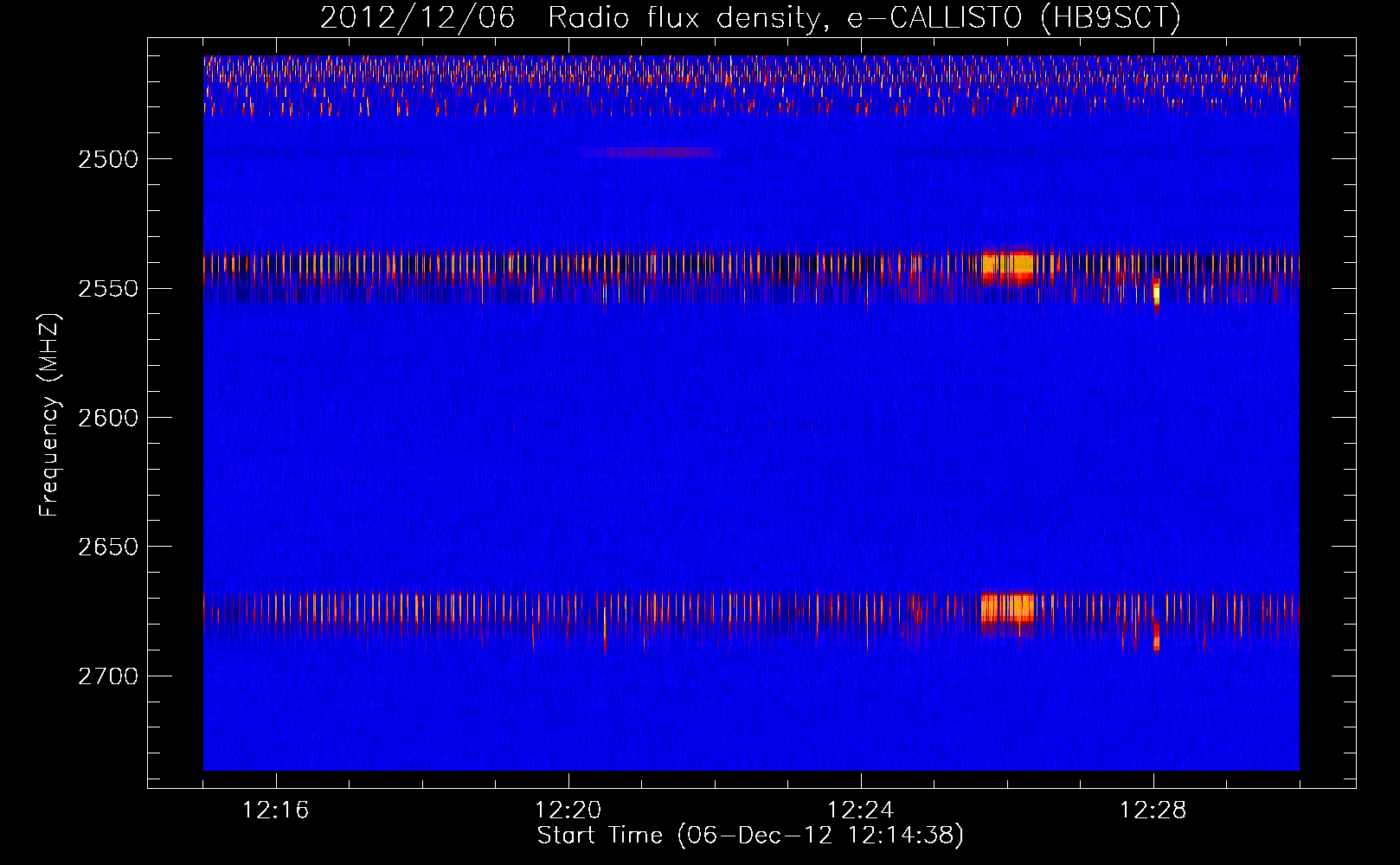This screenshot has height=865, width=1400.
Task: Click the 'Start Time (06-Dec-12 12:14:38)' label
Action: point(750,836)
